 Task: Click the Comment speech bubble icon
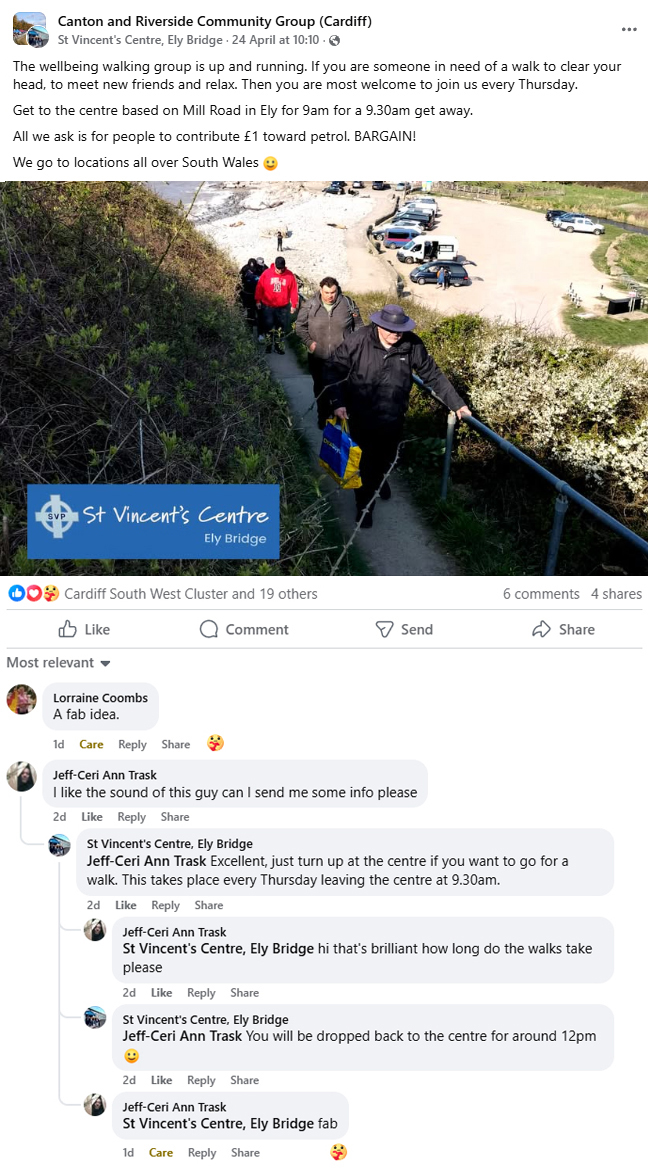(x=209, y=629)
